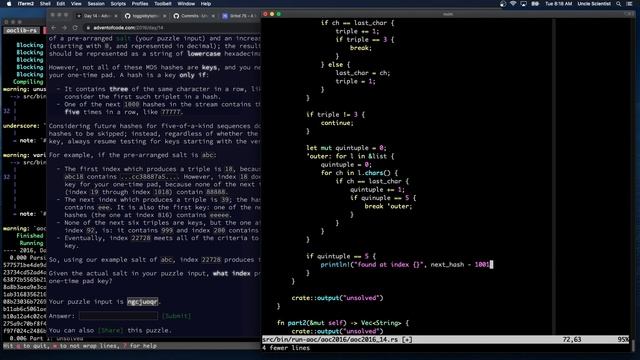Click the Answer input field
This screenshot has width=640, height=360.
[118, 316]
